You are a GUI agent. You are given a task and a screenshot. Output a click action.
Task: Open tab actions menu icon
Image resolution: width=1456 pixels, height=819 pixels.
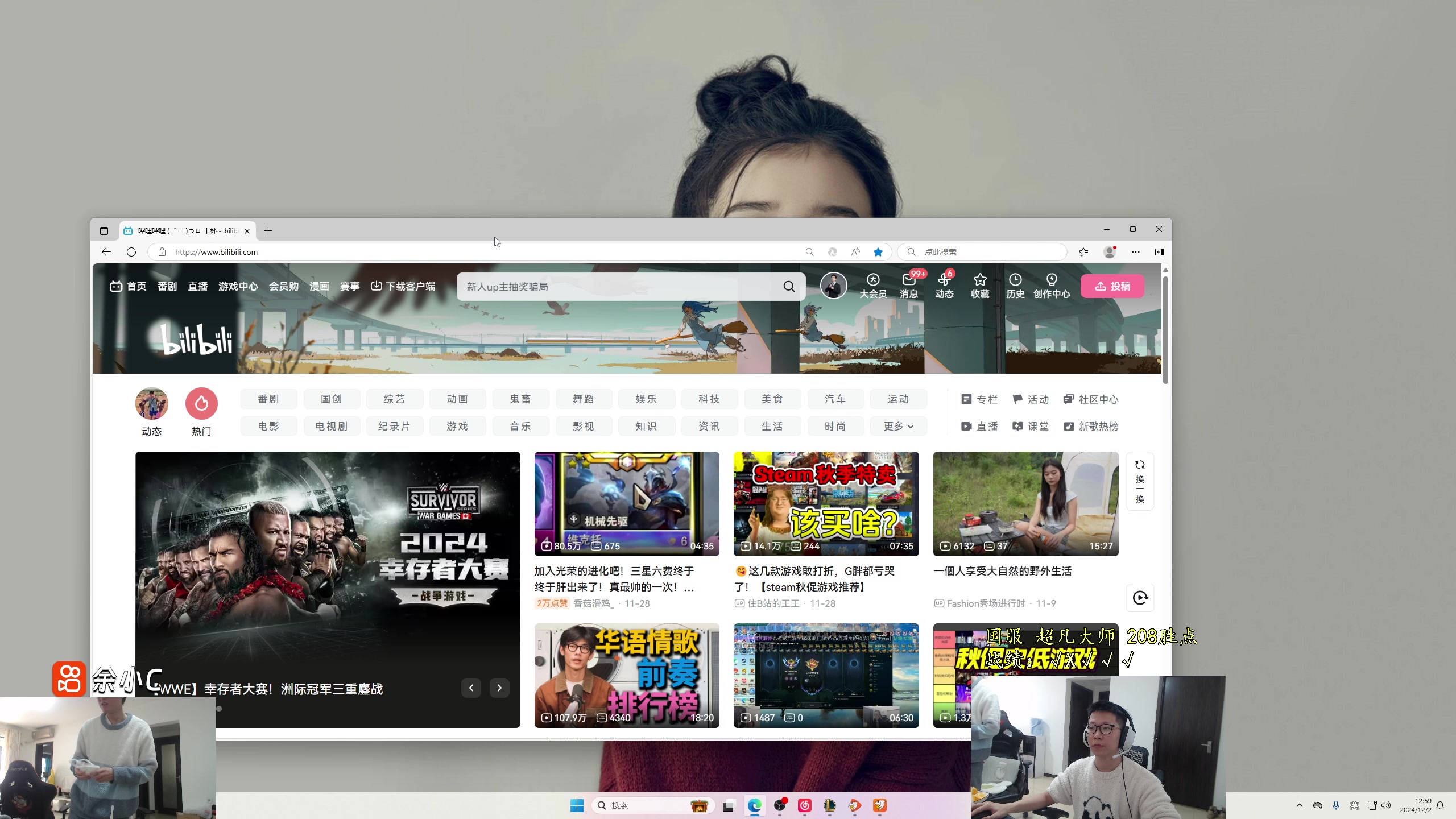104,231
